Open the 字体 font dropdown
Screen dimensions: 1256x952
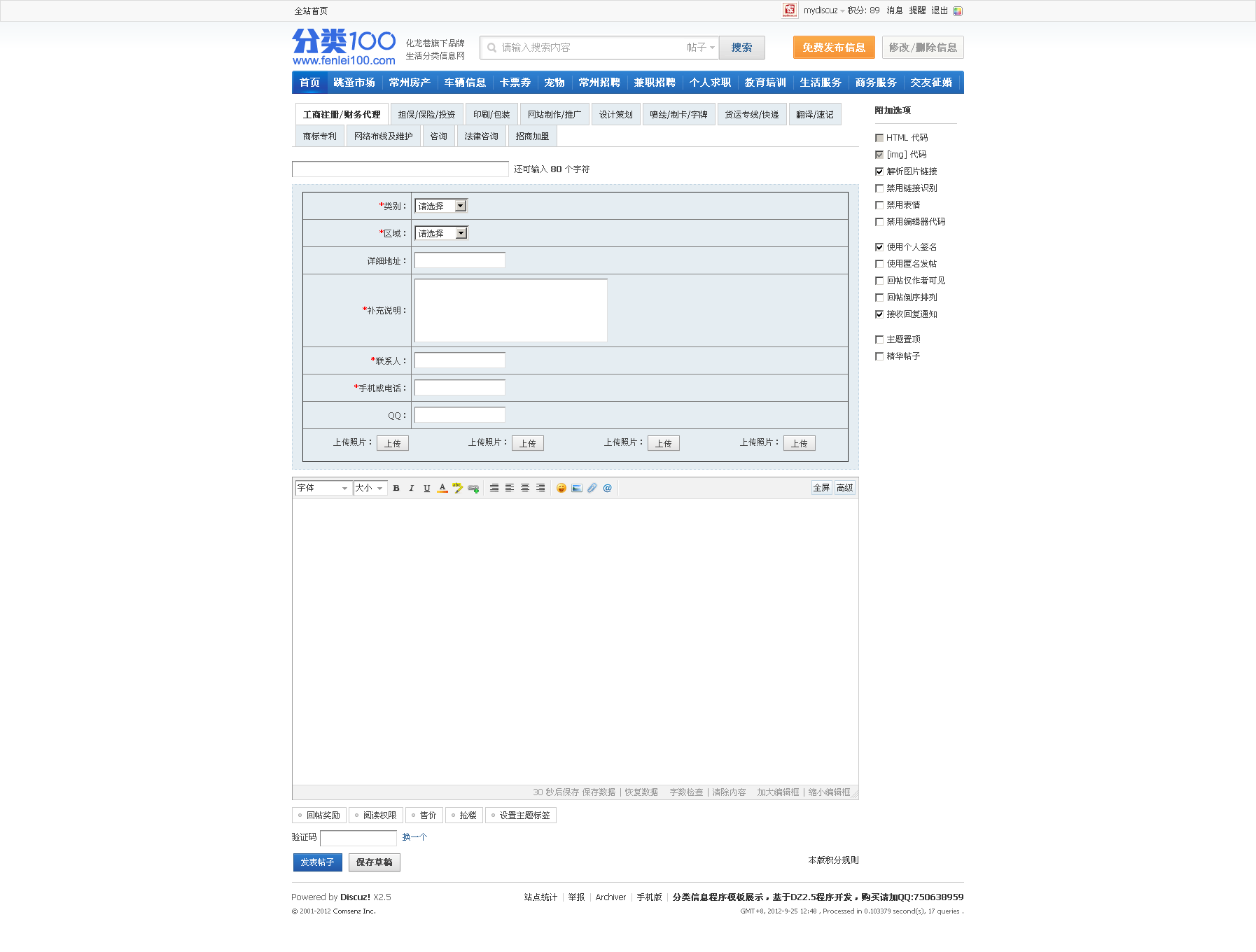click(323, 488)
